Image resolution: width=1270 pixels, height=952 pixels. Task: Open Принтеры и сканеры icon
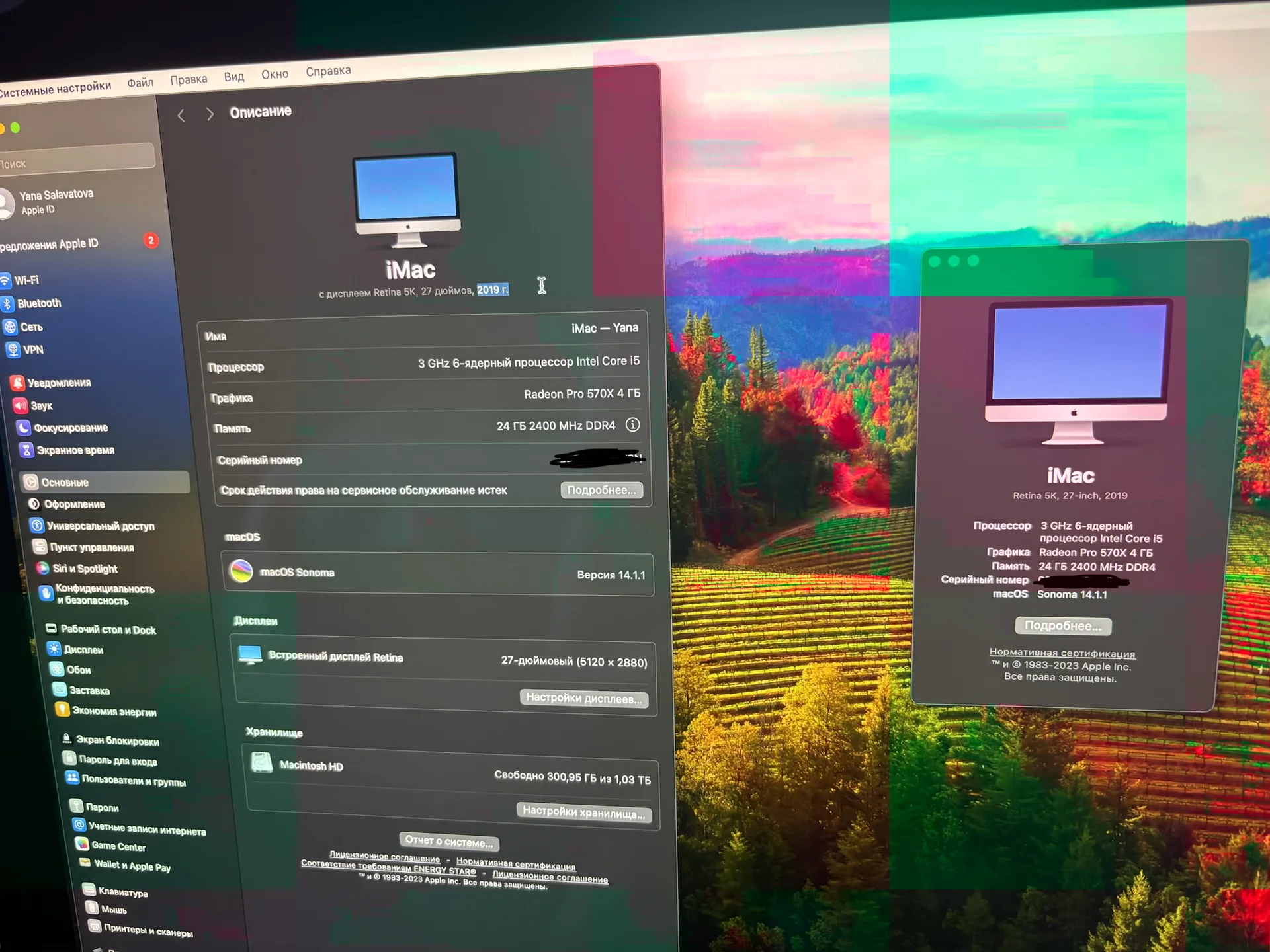pyautogui.click(x=95, y=926)
